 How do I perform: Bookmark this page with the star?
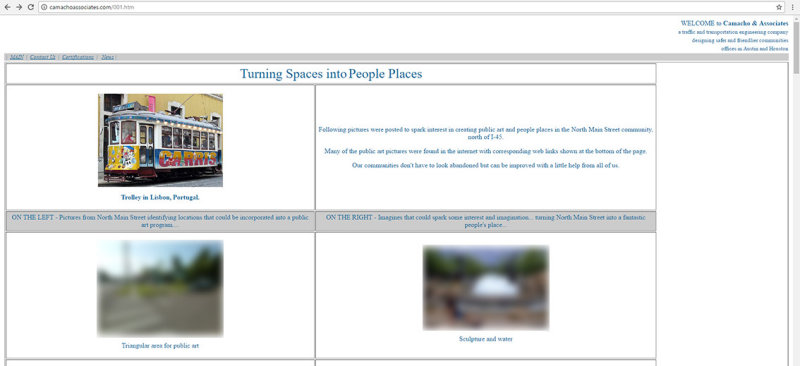tap(779, 7)
